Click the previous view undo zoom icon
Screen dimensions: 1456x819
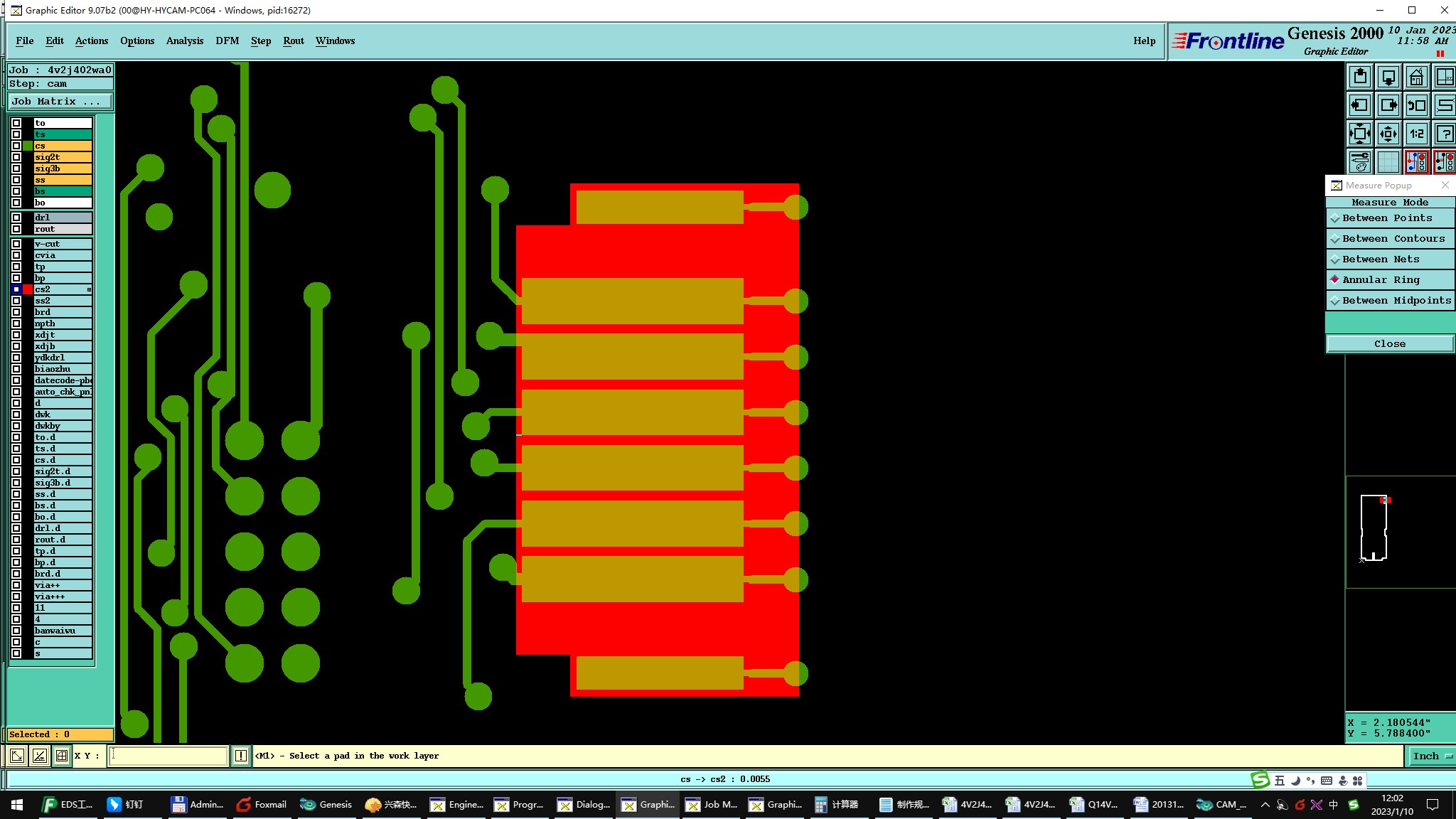1416,105
